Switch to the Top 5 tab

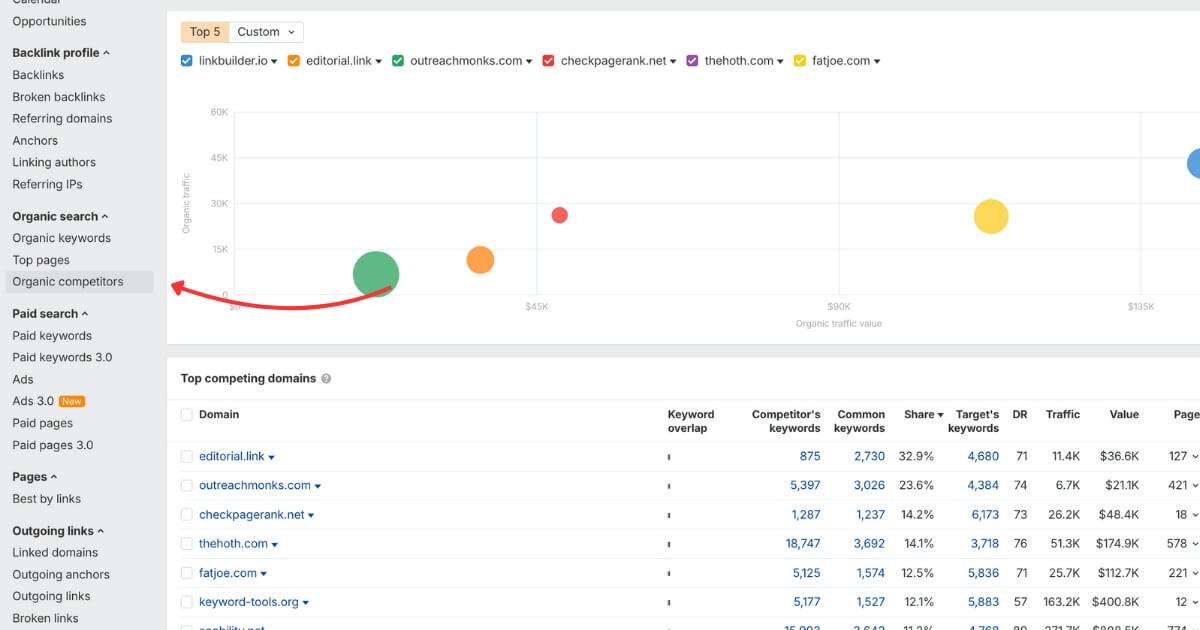[x=204, y=31]
